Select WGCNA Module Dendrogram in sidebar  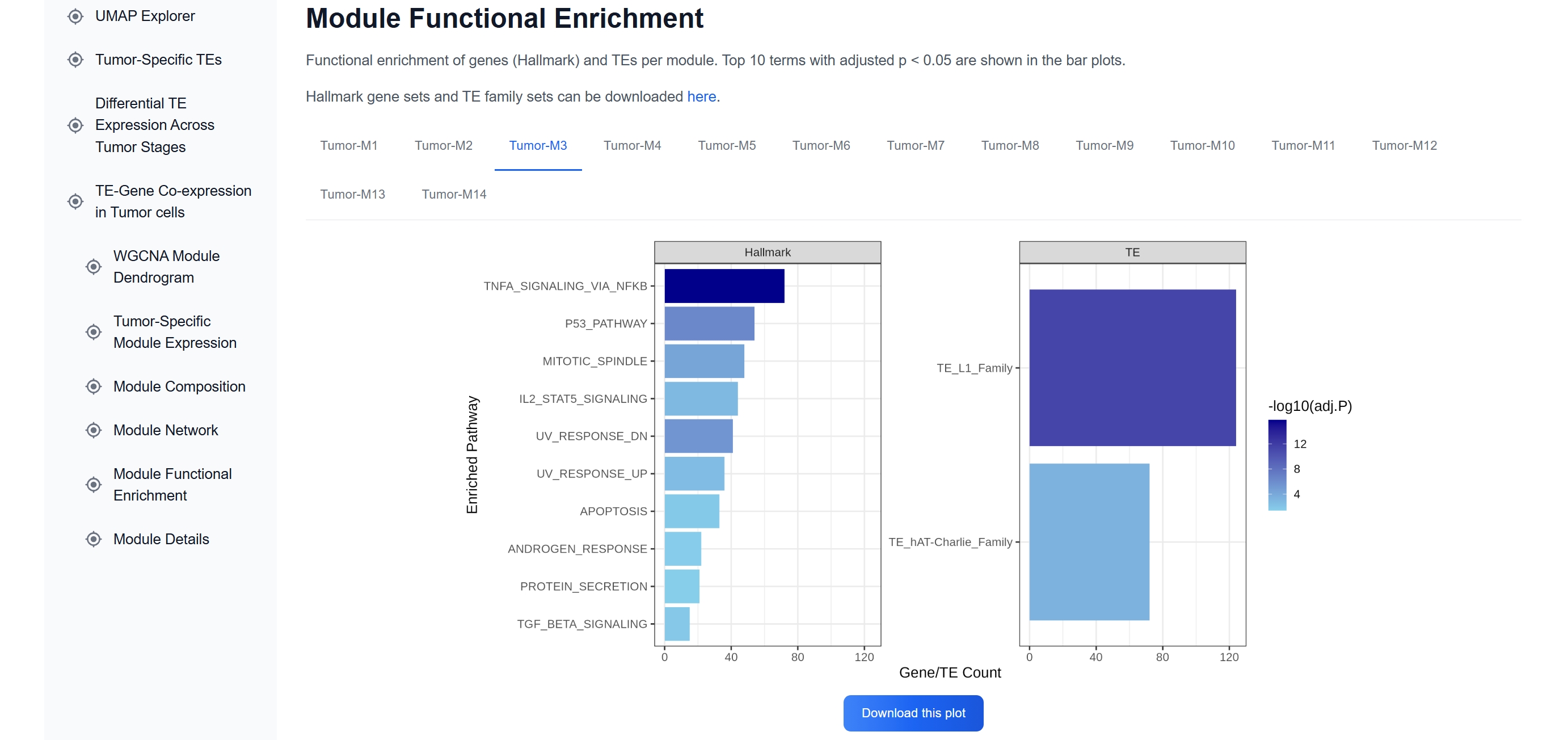166,266
